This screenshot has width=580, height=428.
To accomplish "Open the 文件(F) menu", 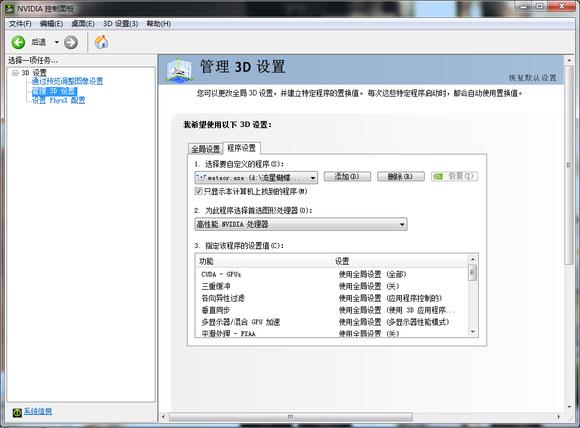I will pos(20,24).
